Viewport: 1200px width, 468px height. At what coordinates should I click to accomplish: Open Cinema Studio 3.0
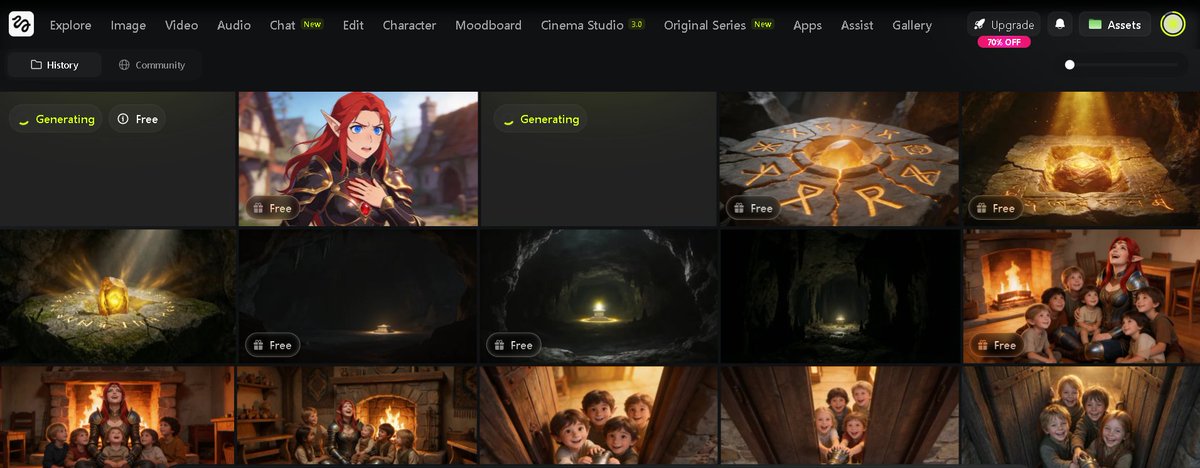pyautogui.click(x=582, y=25)
